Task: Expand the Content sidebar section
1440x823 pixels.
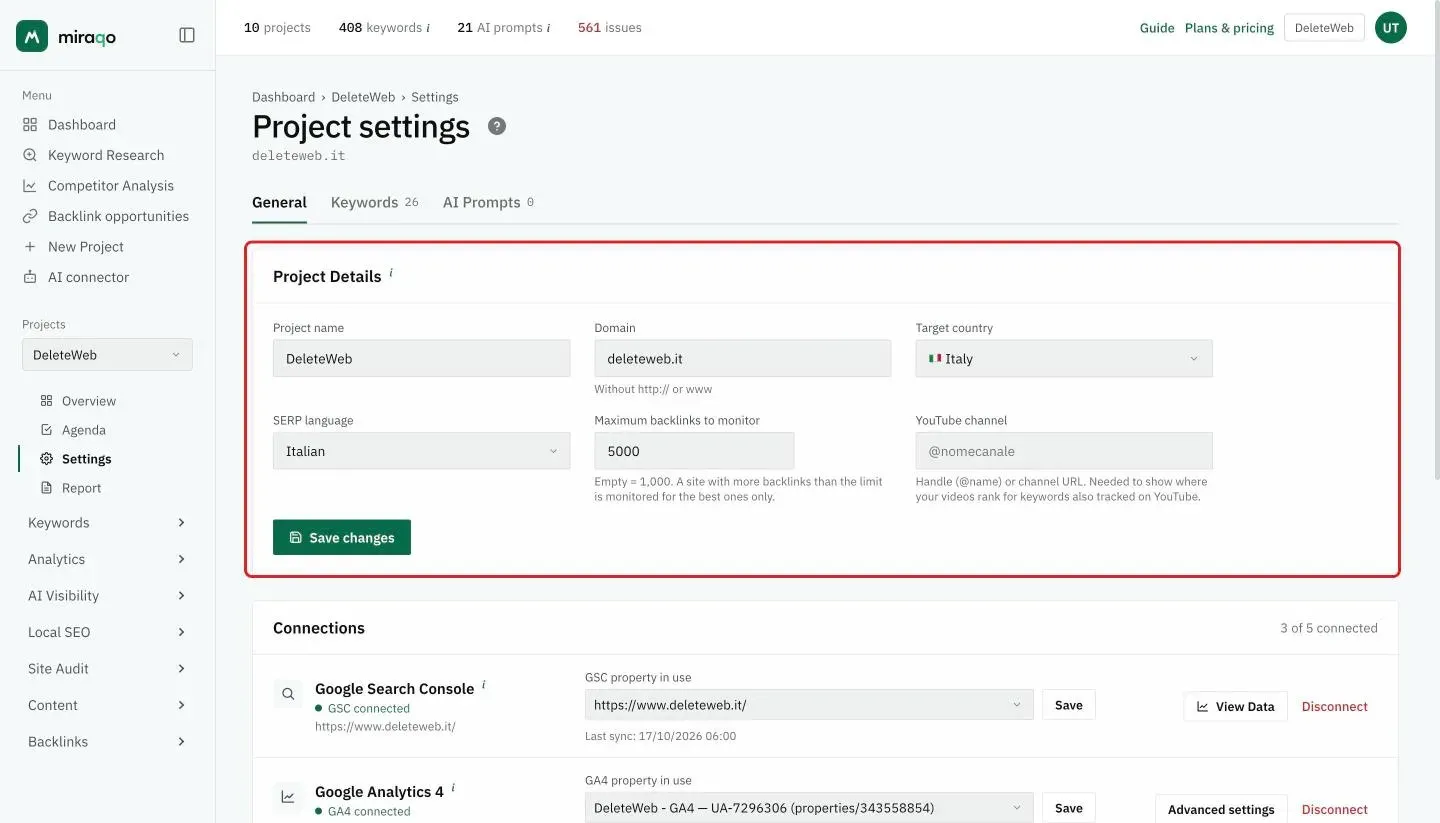Action: coord(107,705)
